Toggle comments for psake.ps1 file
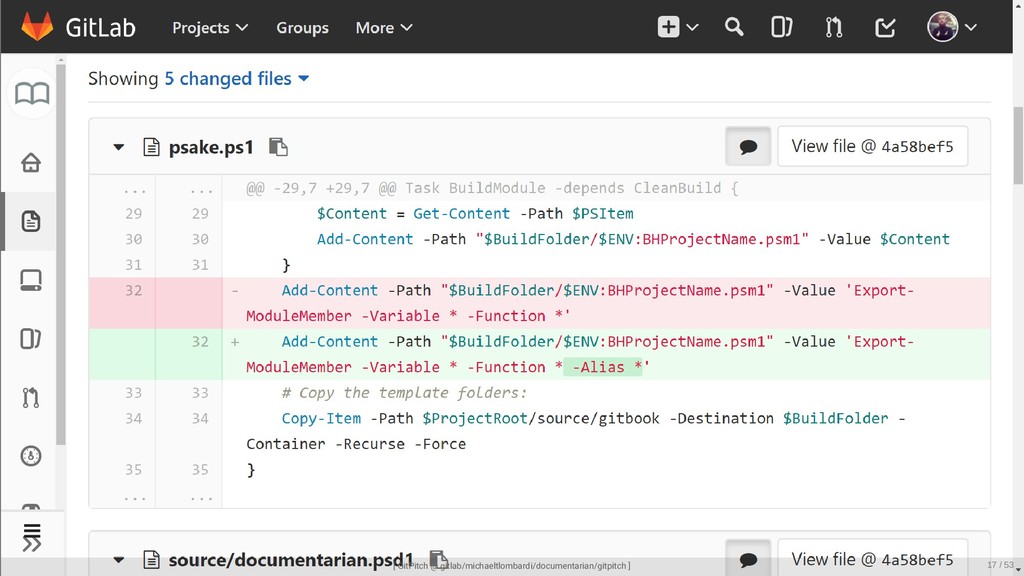 (x=748, y=147)
